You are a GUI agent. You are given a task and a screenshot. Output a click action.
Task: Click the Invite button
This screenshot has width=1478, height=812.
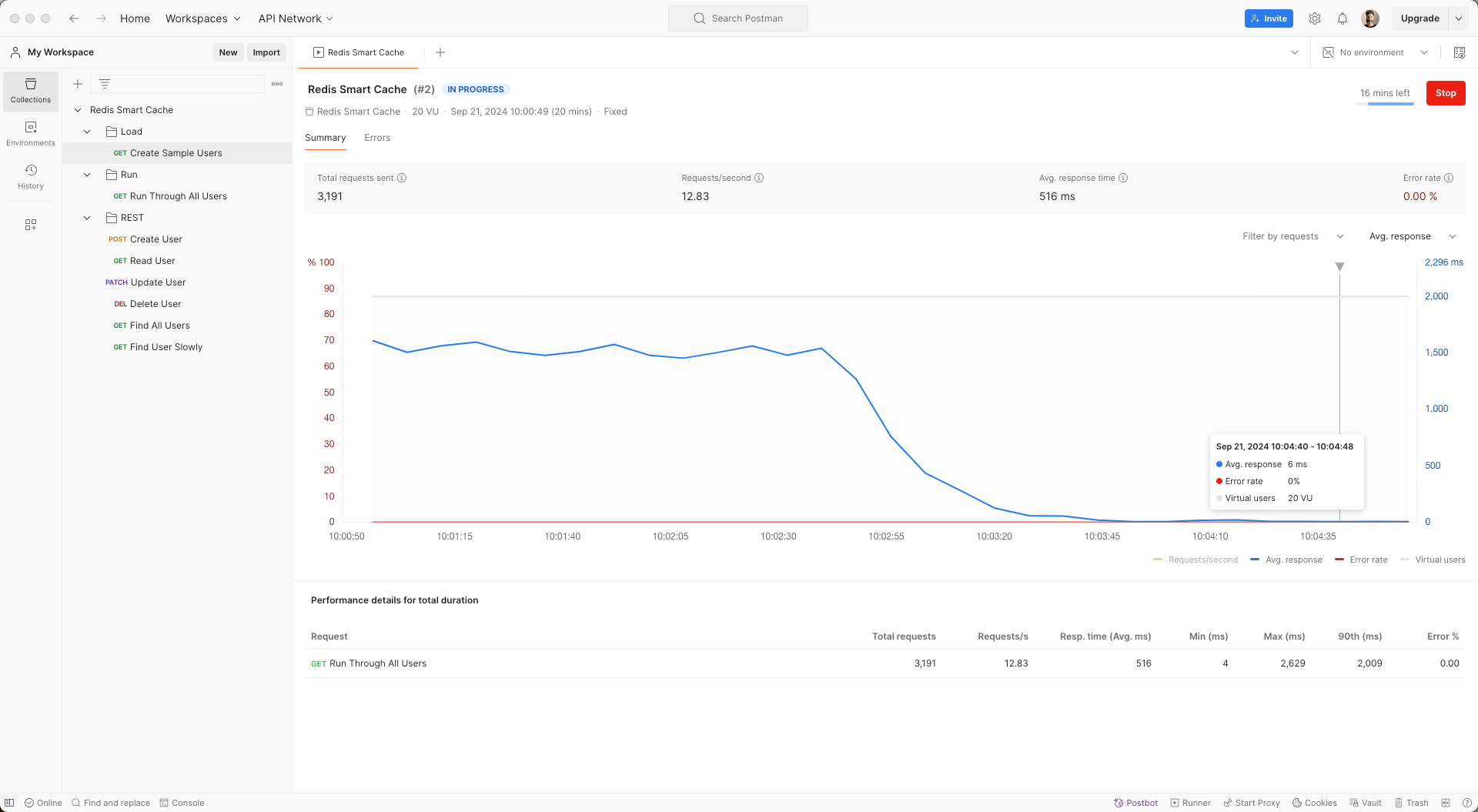pos(1269,18)
